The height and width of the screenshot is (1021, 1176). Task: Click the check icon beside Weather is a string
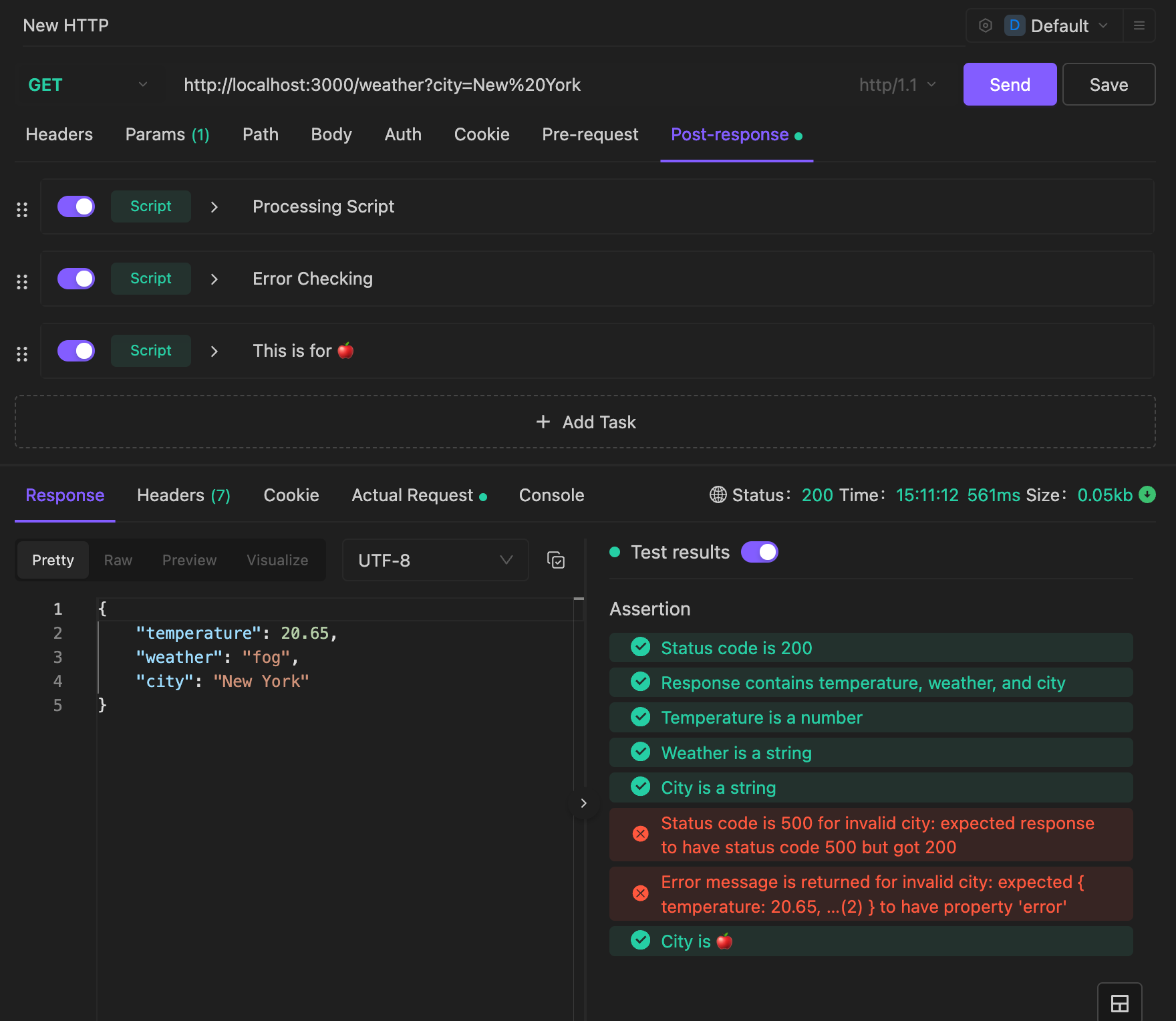[641, 752]
